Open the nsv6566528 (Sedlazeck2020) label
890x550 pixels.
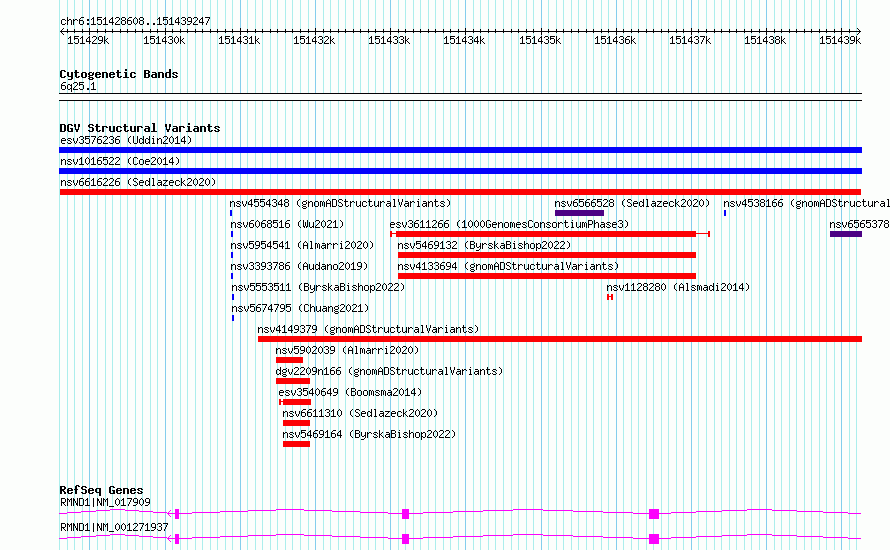[632, 203]
